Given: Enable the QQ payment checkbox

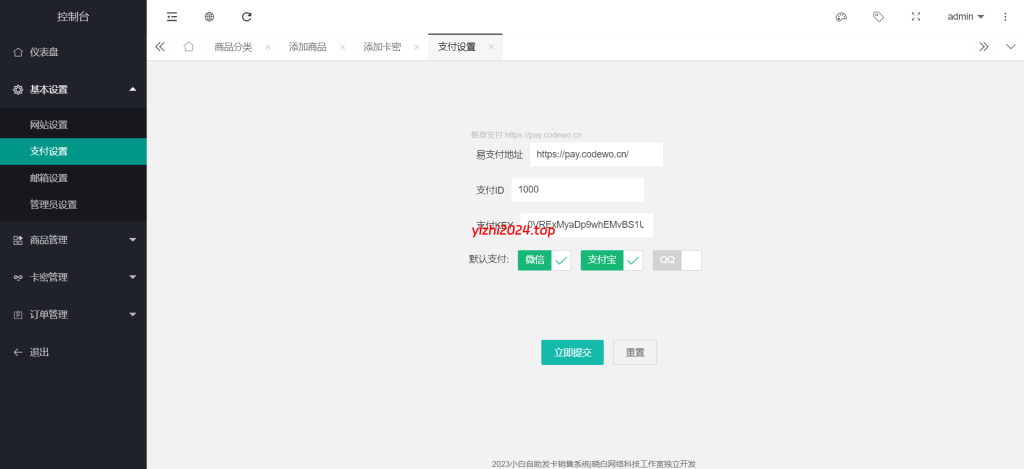Looking at the screenshot, I should coord(677,260).
